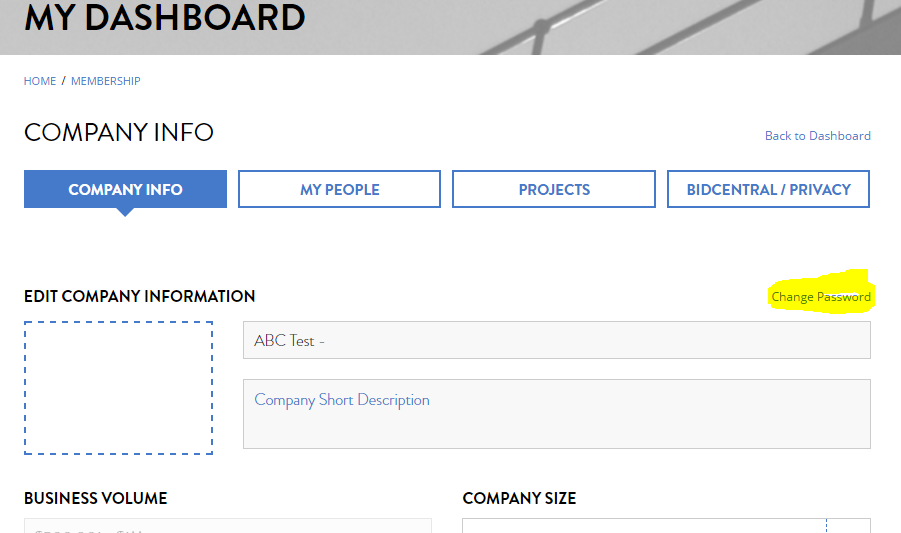This screenshot has width=901, height=533.
Task: Click the header banner image
Action: pos(650,27)
